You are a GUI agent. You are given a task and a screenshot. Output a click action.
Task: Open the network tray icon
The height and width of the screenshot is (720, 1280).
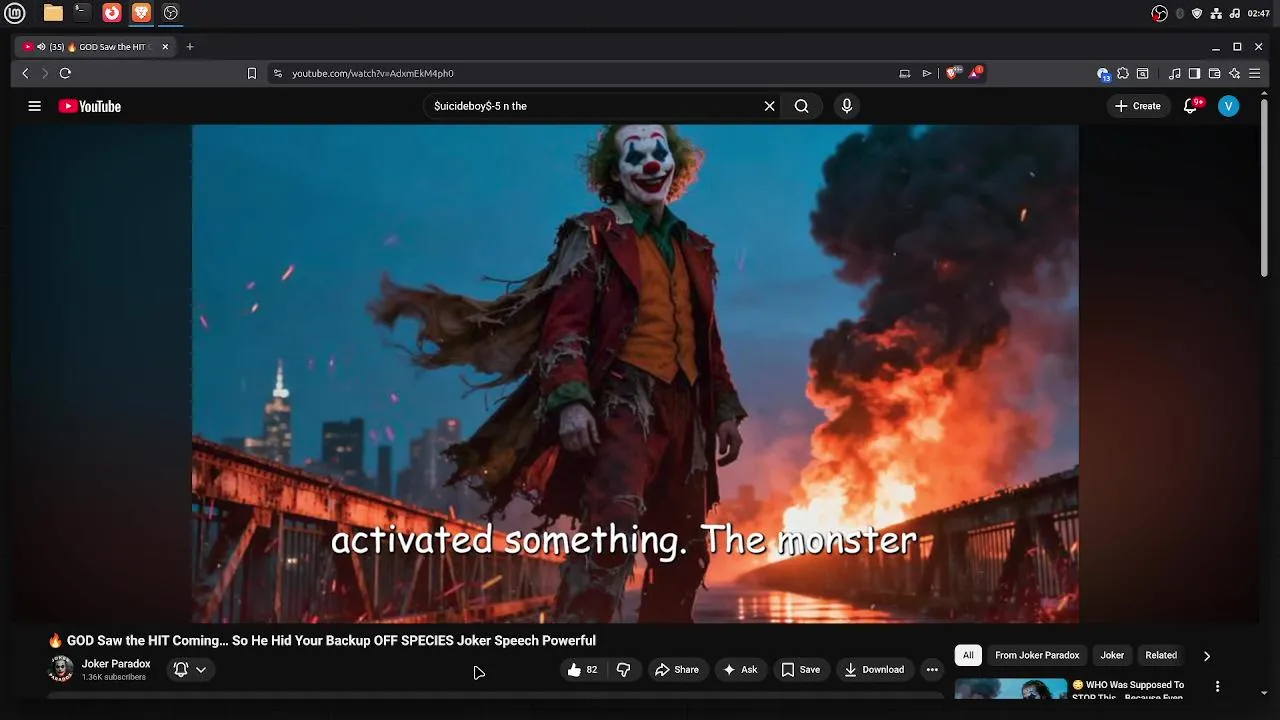coord(1216,13)
